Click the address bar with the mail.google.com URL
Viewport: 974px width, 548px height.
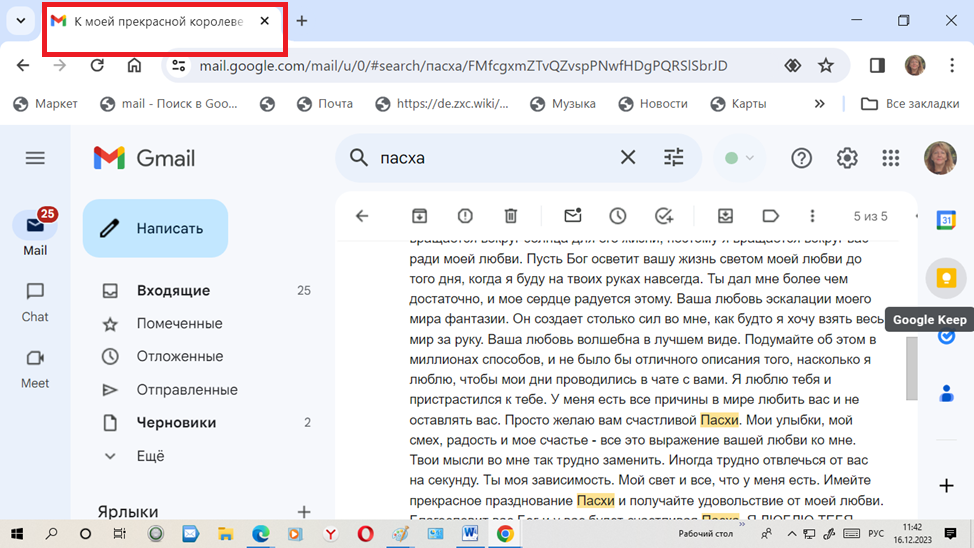coord(463,65)
